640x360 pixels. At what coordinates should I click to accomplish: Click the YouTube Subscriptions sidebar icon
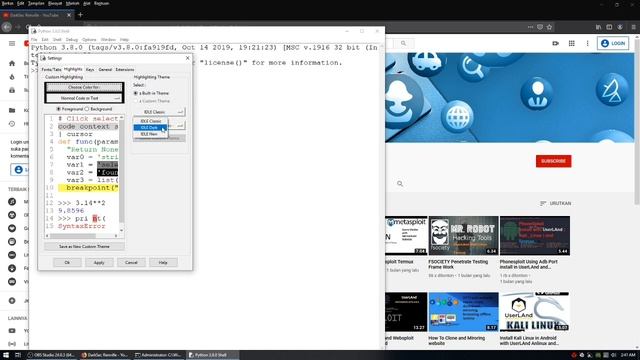(12, 90)
